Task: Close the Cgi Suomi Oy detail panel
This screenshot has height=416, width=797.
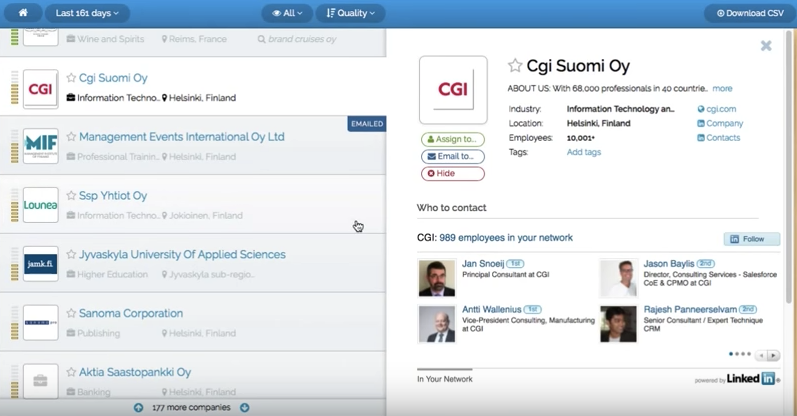Action: (766, 46)
